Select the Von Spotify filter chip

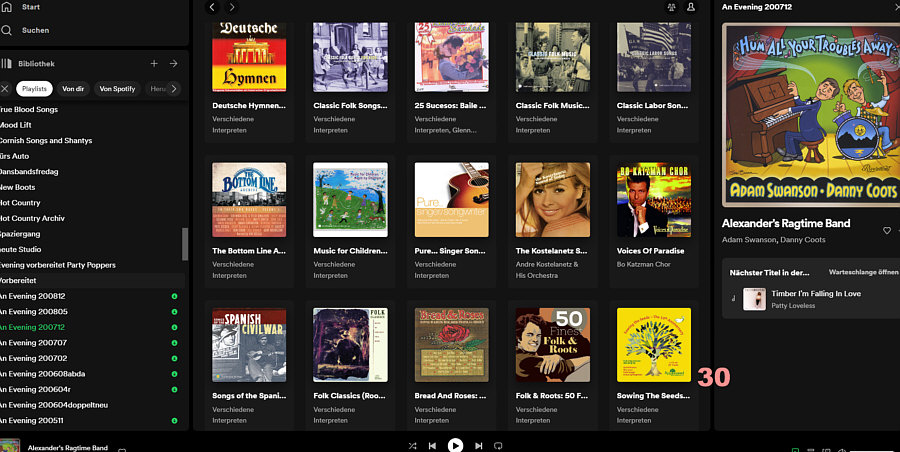tap(117, 89)
